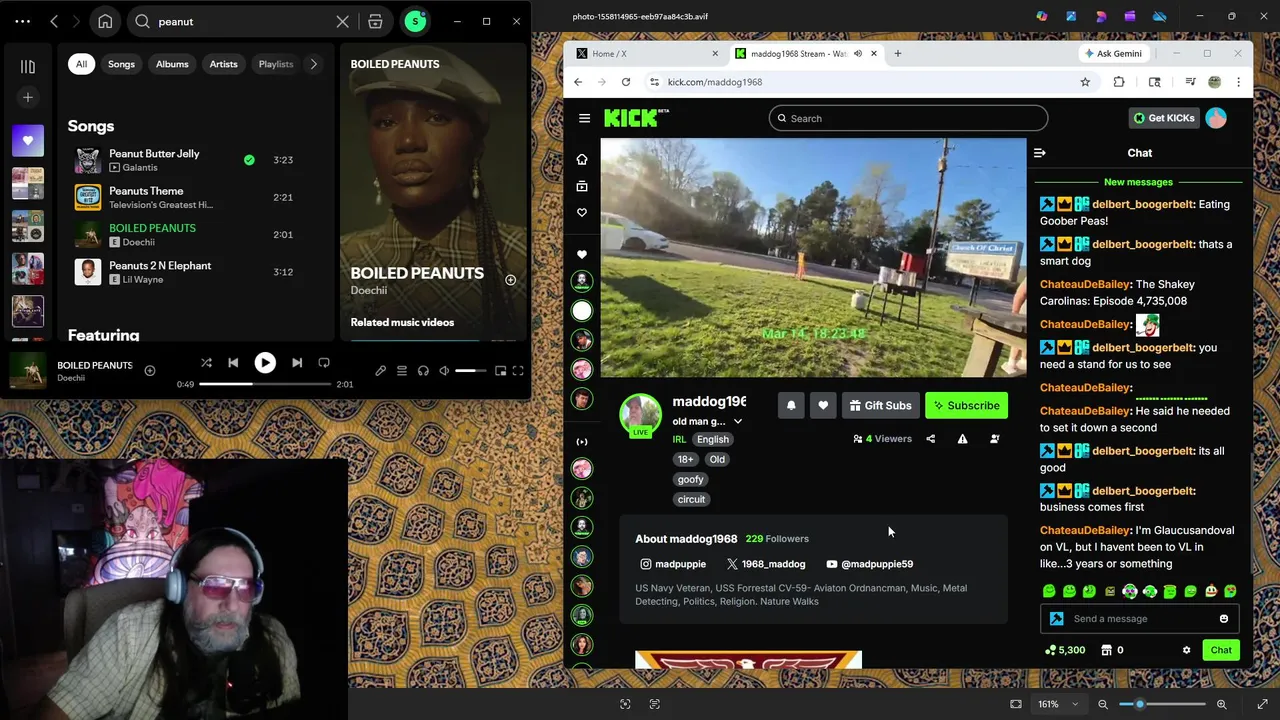Select the Artists filter chip
Viewport: 1280px width, 720px height.
coord(223,64)
